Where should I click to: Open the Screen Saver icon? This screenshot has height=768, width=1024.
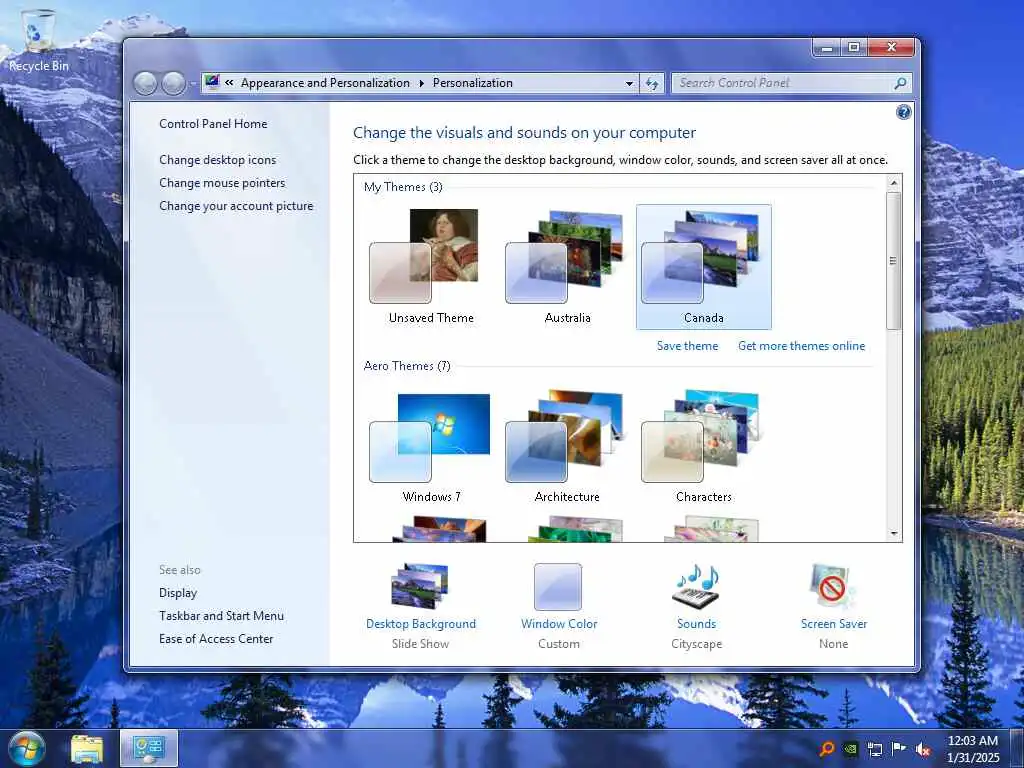pos(833,586)
